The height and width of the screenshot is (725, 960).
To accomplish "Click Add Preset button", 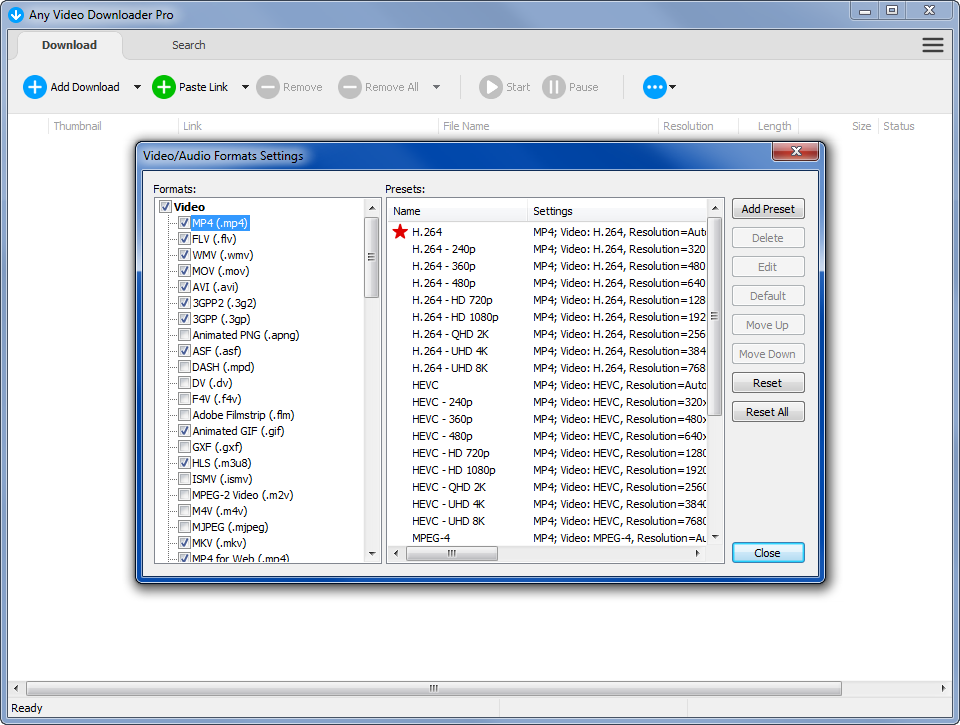I will click(768, 209).
